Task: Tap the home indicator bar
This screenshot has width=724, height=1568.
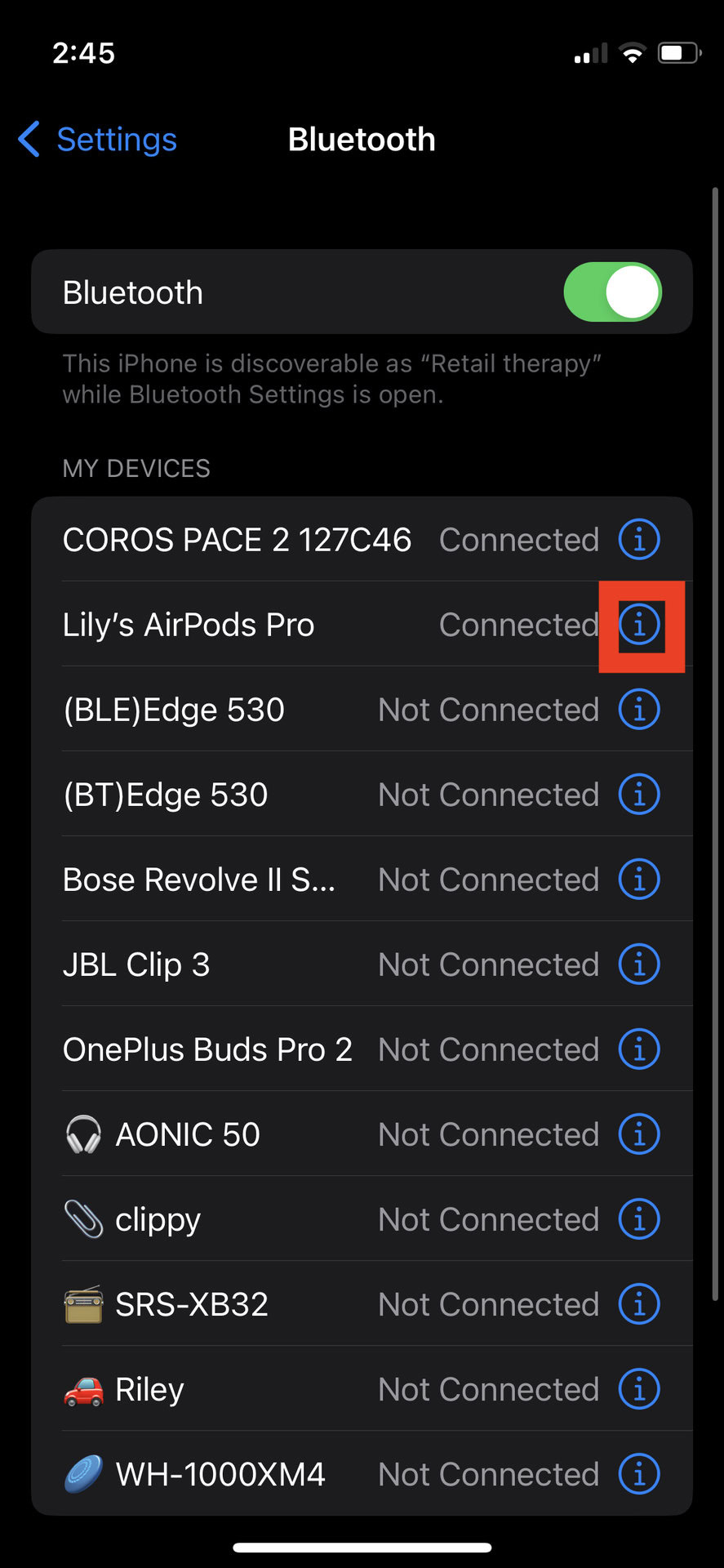Action: coord(362,1547)
